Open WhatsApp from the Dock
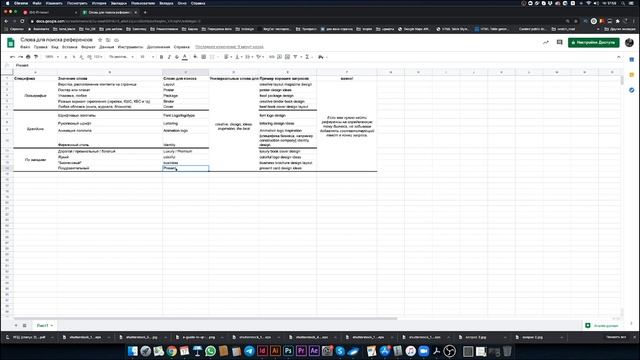 pos(210,351)
